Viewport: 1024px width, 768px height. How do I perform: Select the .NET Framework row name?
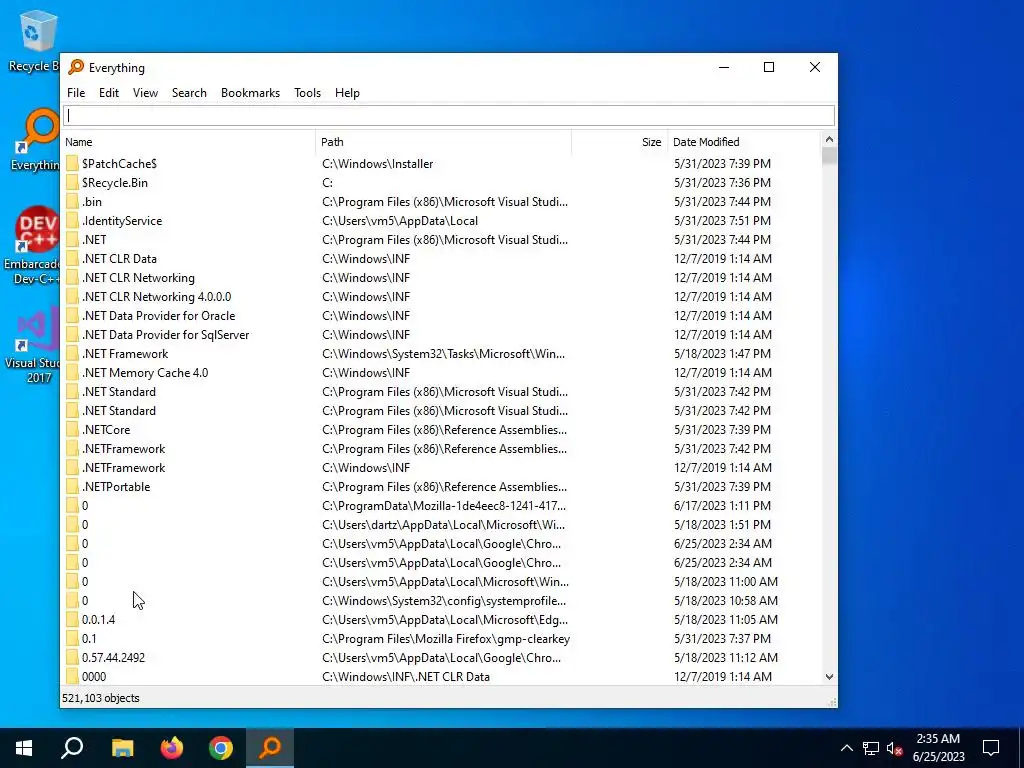[x=125, y=353]
